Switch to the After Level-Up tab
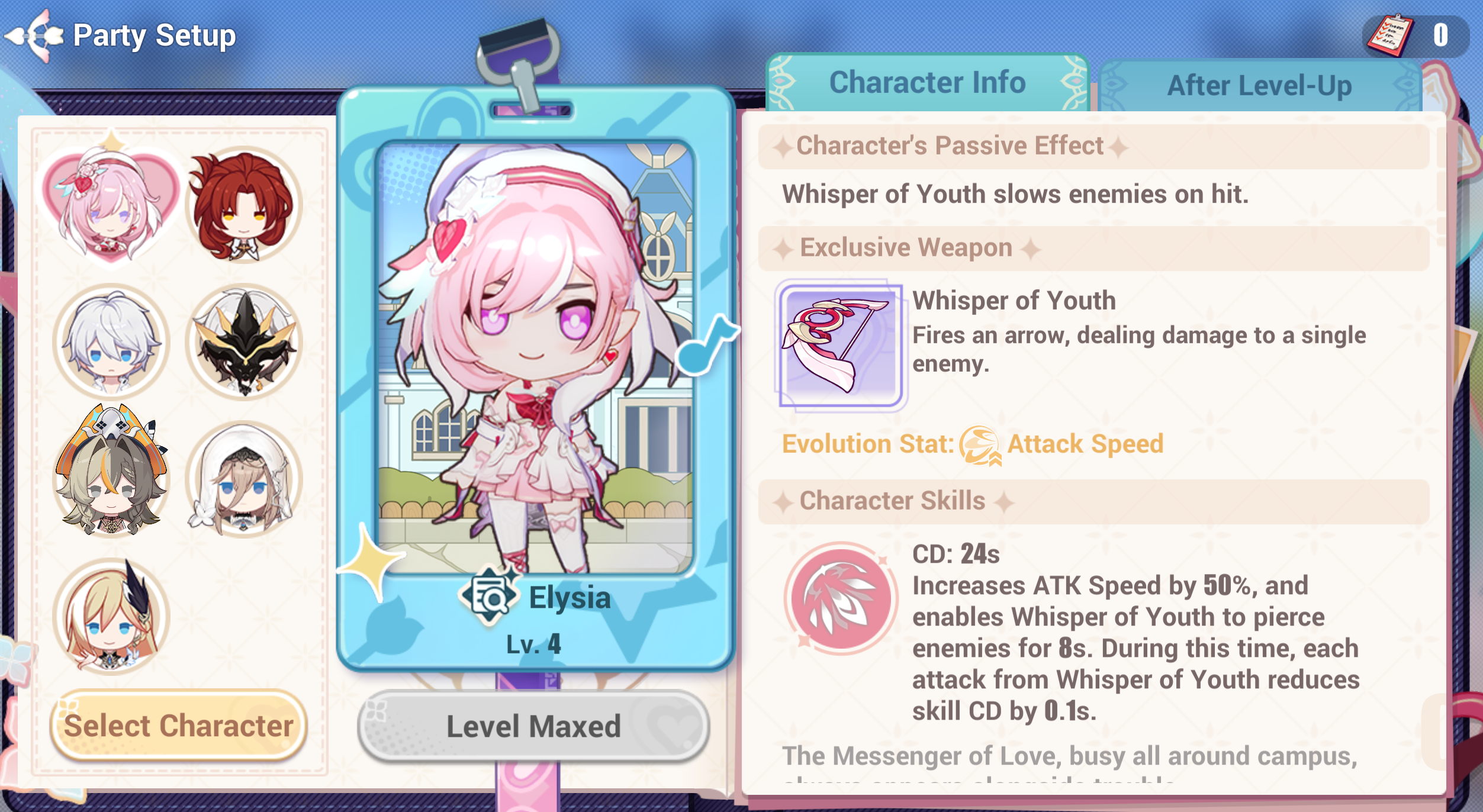The image size is (1483, 812). click(1259, 86)
